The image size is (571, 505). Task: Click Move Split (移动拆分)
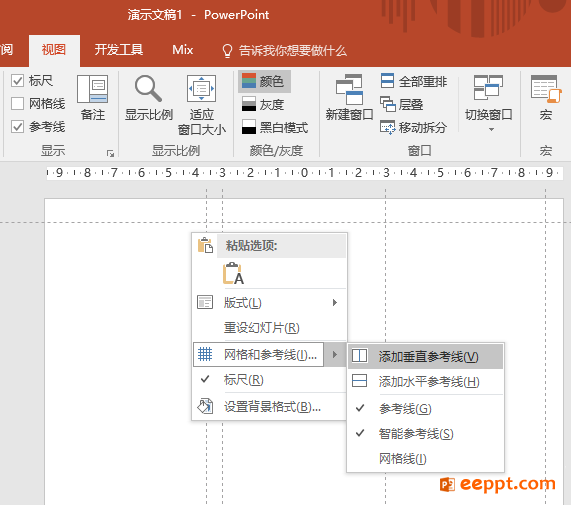[x=413, y=127]
